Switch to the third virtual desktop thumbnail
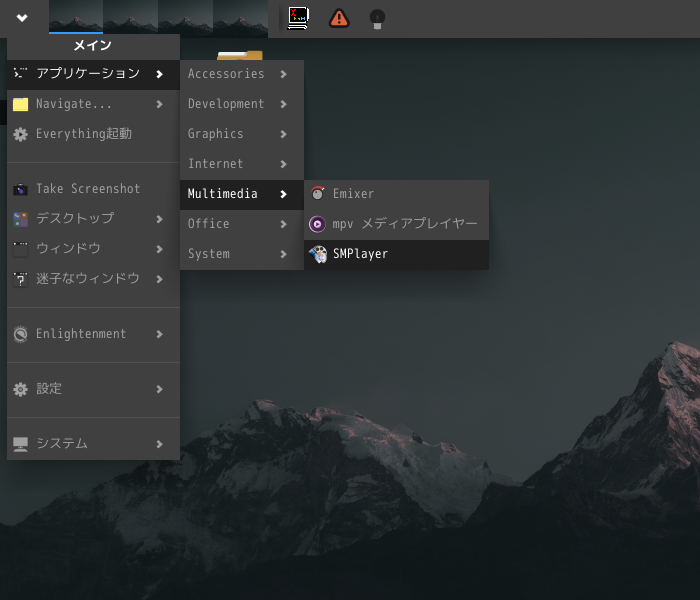This screenshot has height=600, width=700. [186, 17]
